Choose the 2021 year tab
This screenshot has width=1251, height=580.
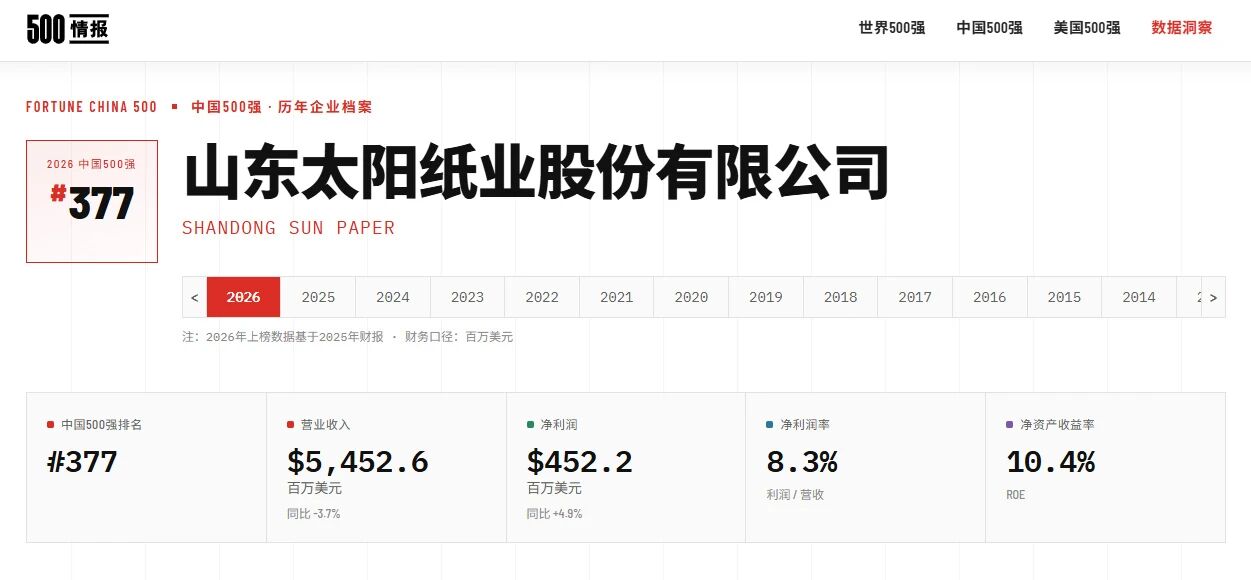pyautogui.click(x=617, y=297)
